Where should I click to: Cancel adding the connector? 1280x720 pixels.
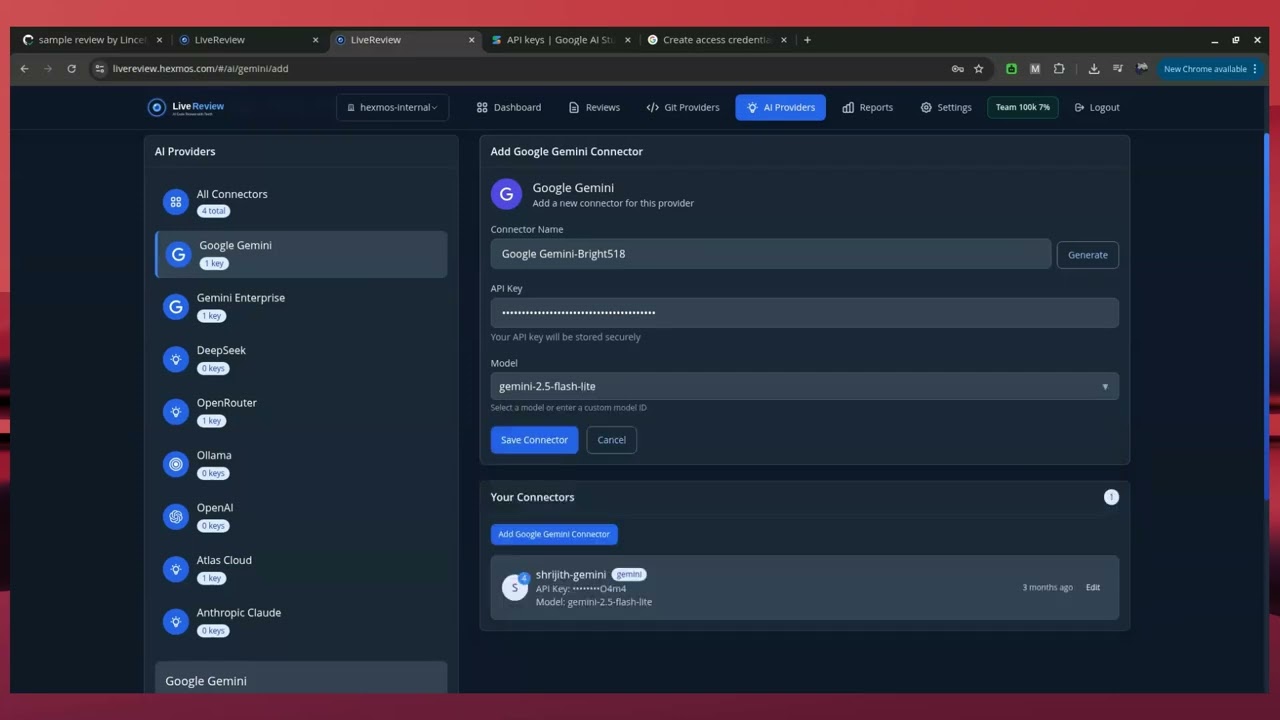(x=611, y=440)
